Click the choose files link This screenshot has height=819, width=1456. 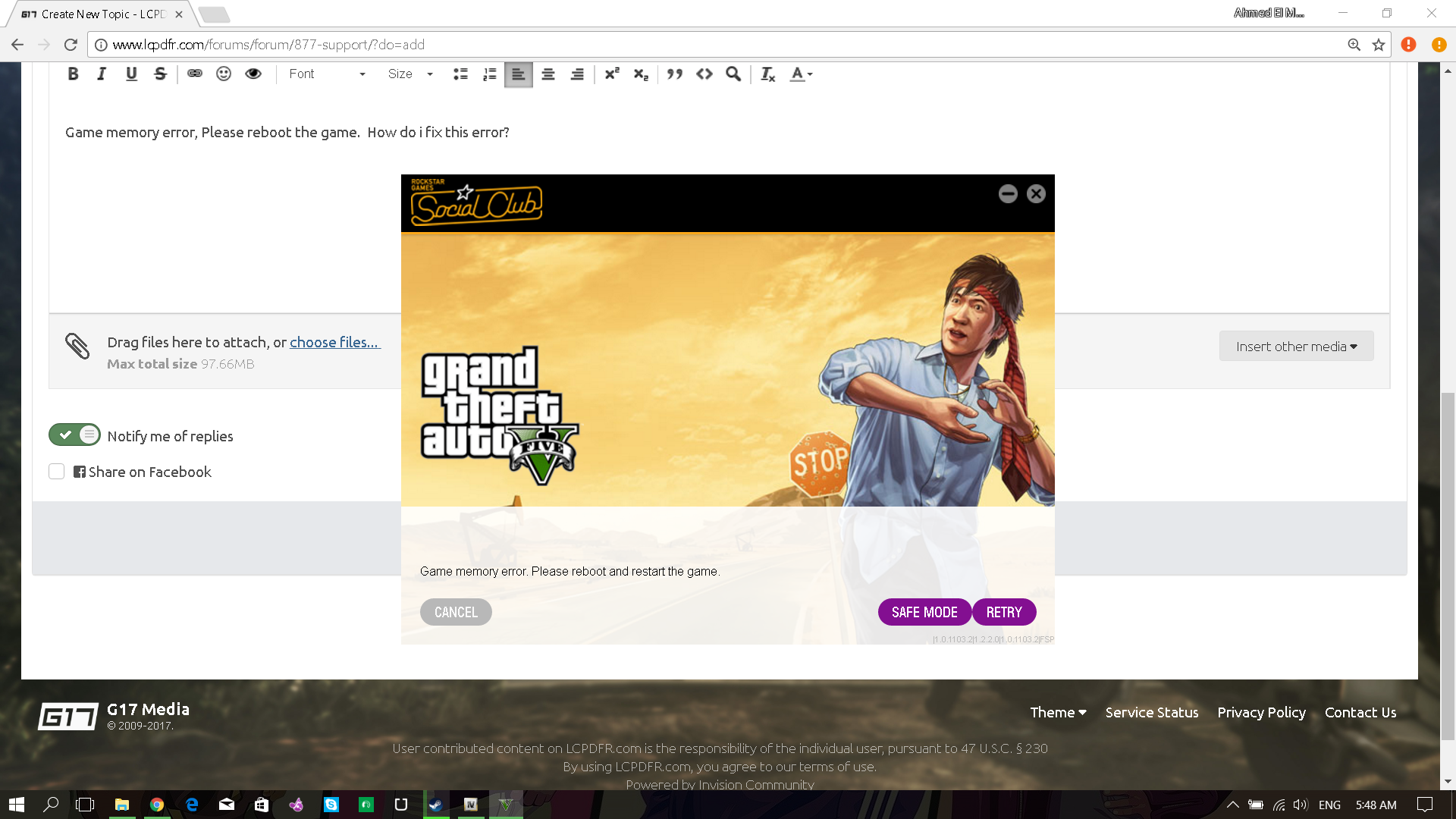point(334,342)
